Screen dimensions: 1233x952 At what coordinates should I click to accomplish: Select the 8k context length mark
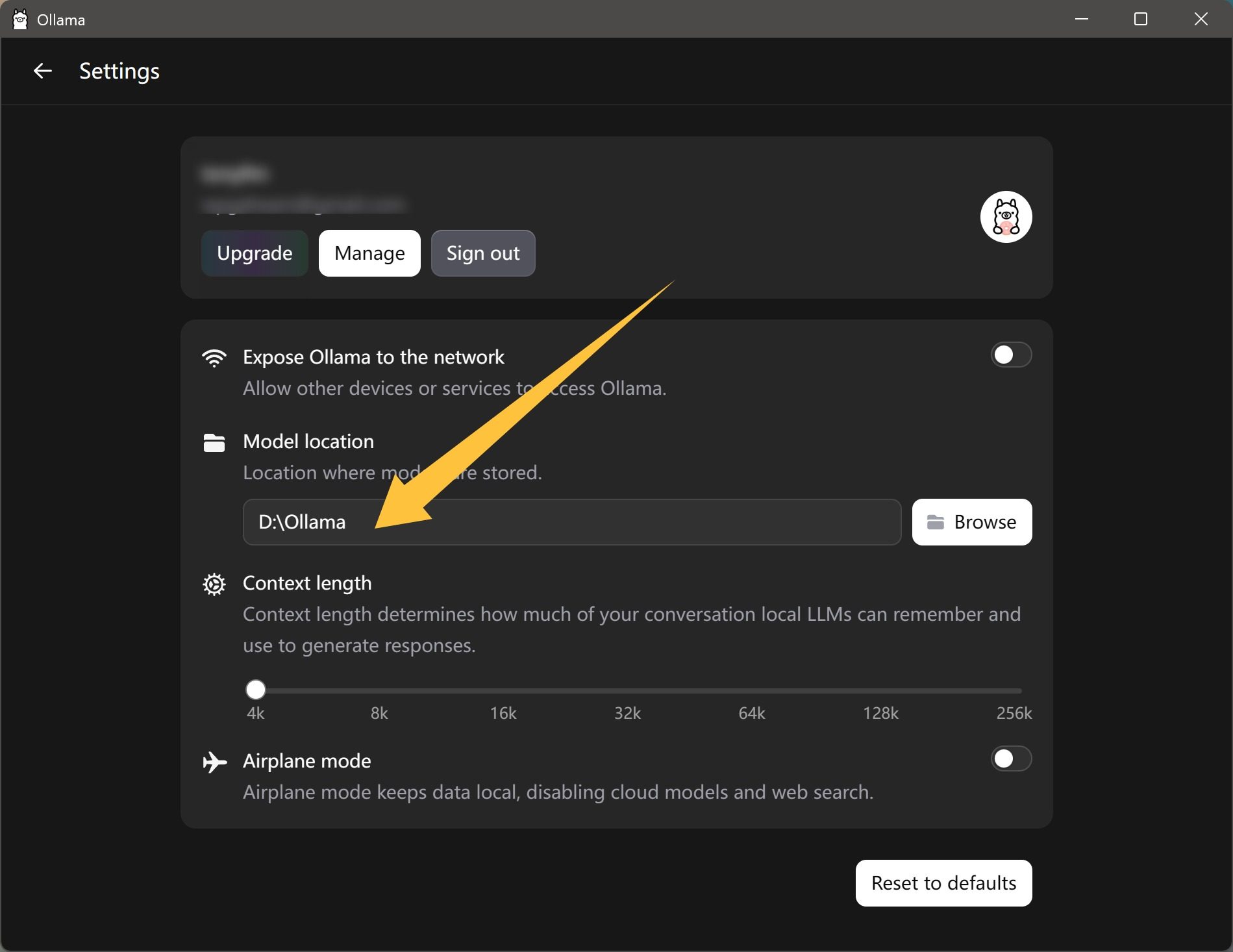tap(379, 691)
